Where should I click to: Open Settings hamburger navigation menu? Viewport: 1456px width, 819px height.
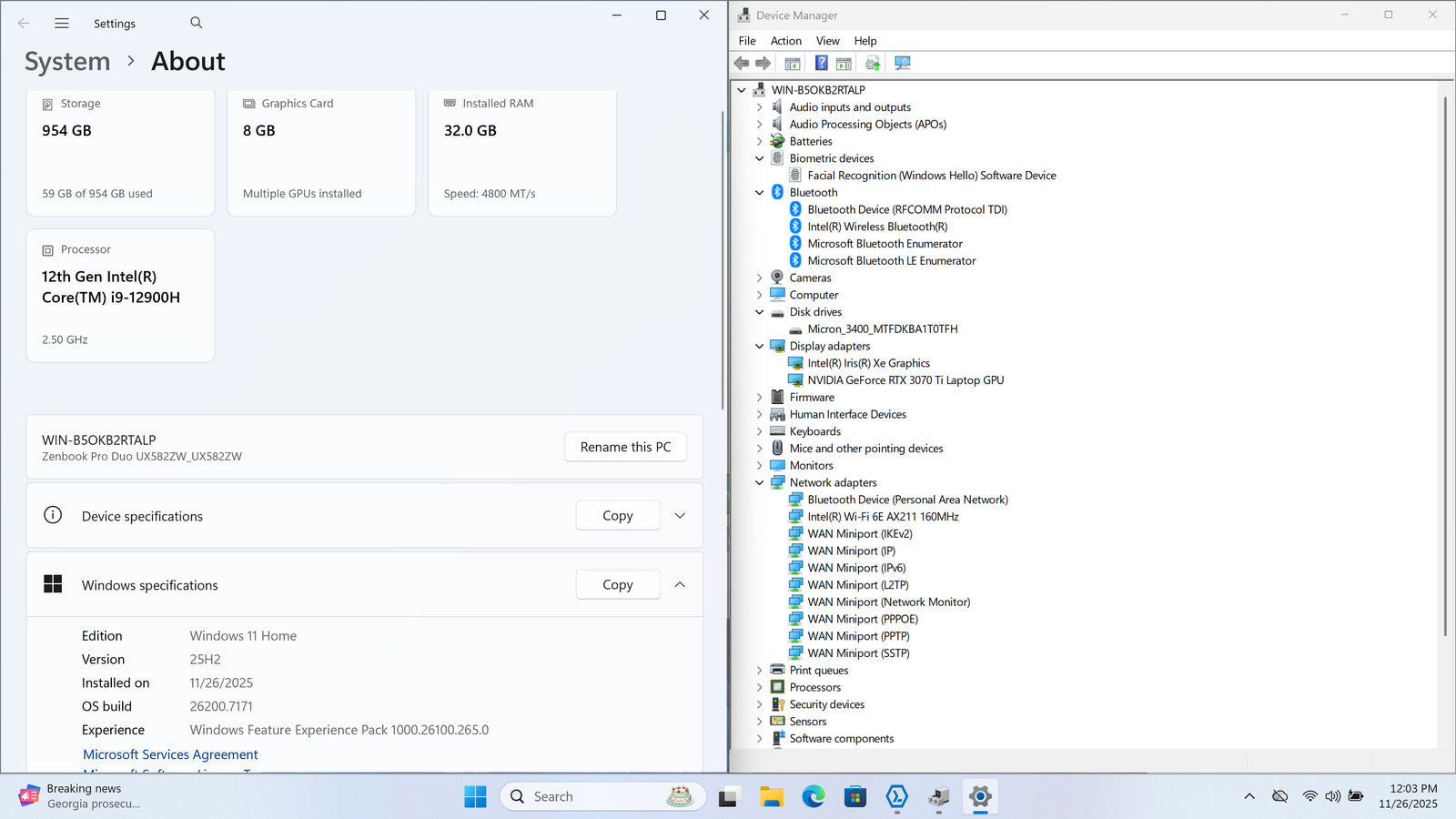(x=62, y=24)
